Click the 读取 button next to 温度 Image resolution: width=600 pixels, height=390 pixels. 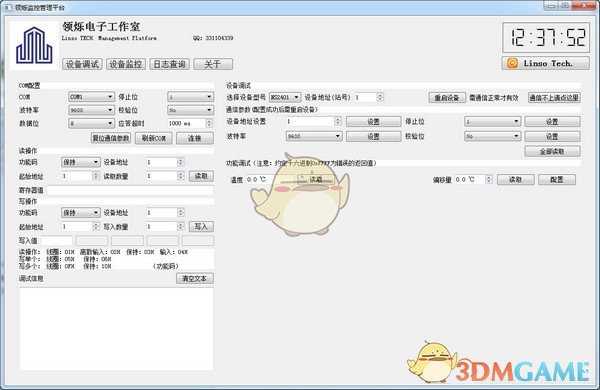[316, 179]
